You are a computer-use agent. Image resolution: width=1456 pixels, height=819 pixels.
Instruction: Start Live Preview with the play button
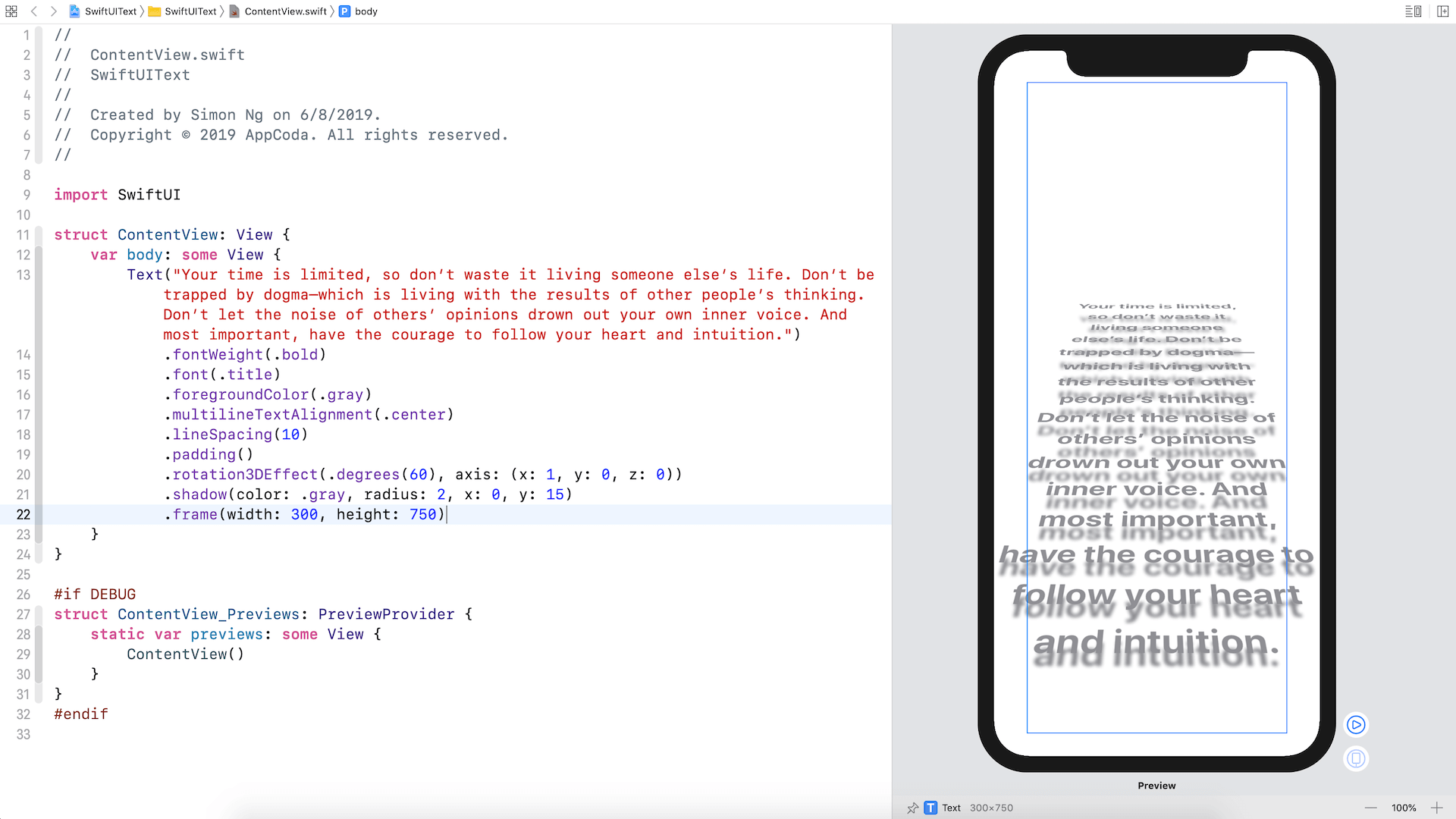1356,725
